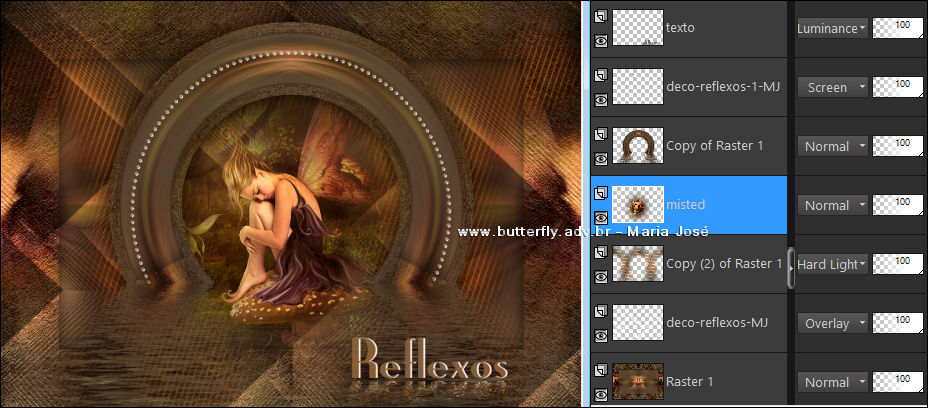Image resolution: width=928 pixels, height=408 pixels.
Task: Click opacity field of Copy of Raster 1
Action: pyautogui.click(x=898, y=146)
